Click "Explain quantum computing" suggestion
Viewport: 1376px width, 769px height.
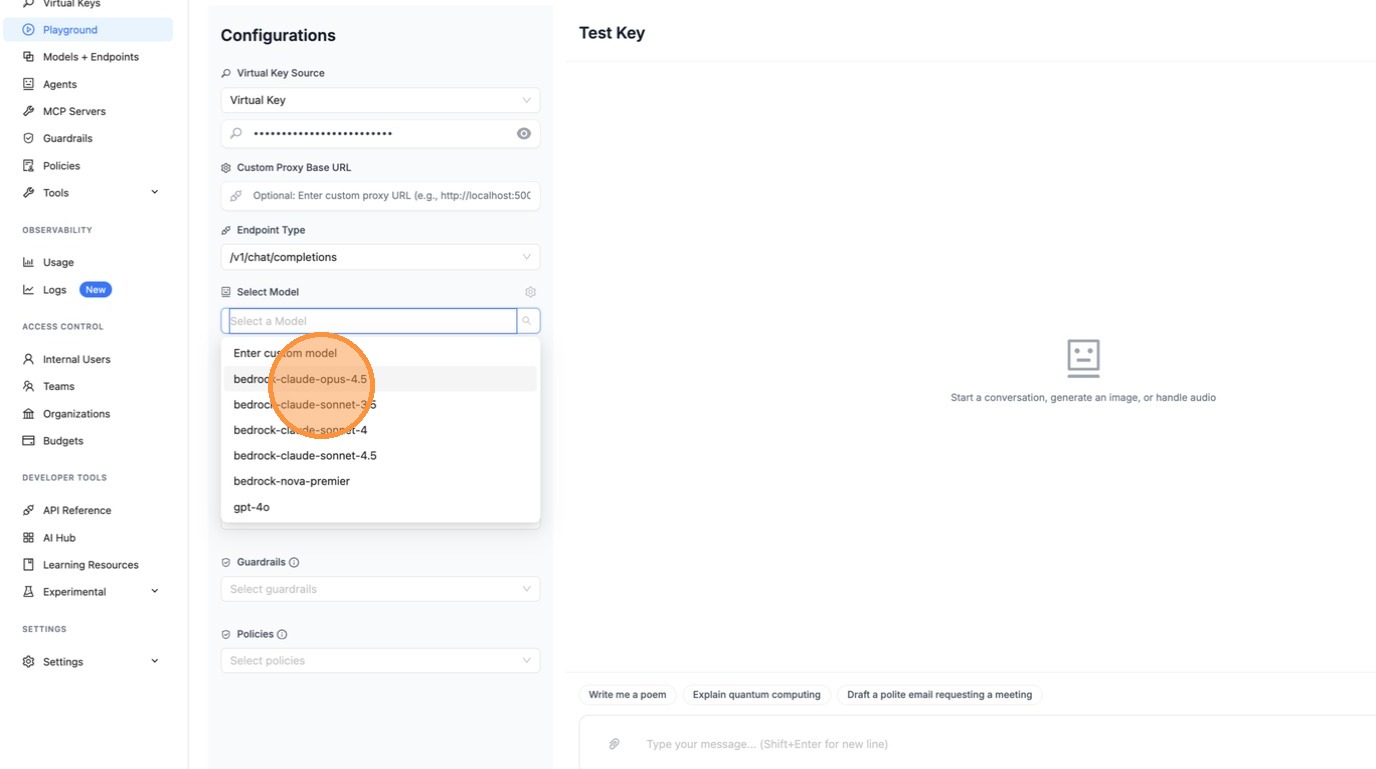pyautogui.click(x=756, y=694)
